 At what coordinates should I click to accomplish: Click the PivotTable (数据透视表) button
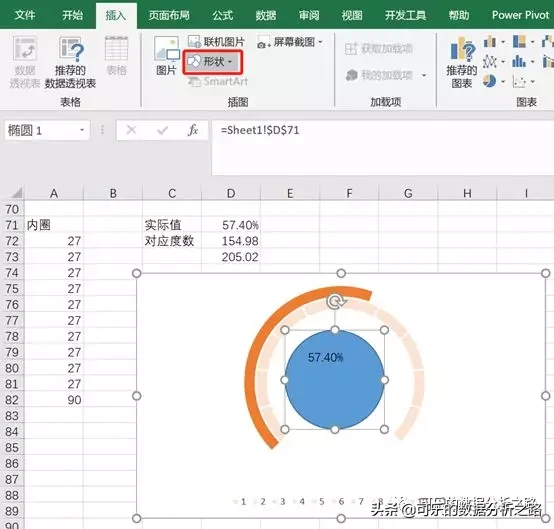24,62
